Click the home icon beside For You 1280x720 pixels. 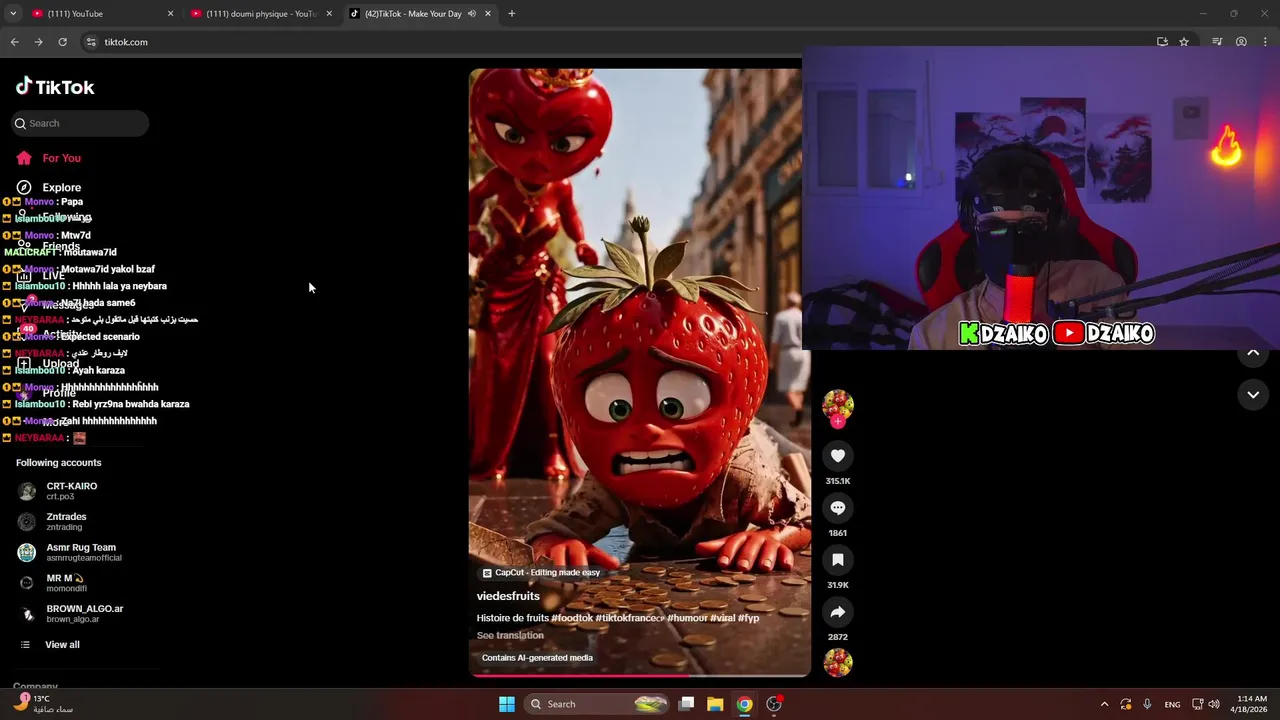click(24, 158)
